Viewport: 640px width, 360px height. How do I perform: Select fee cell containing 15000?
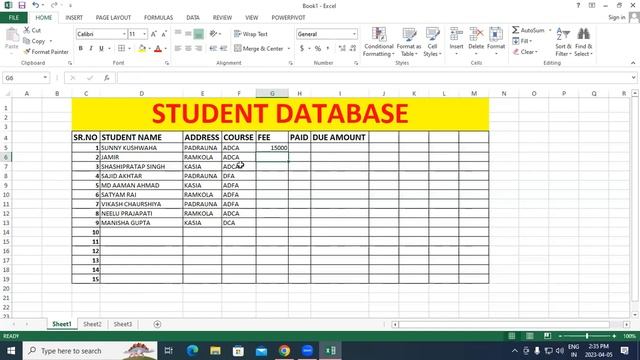pos(272,148)
